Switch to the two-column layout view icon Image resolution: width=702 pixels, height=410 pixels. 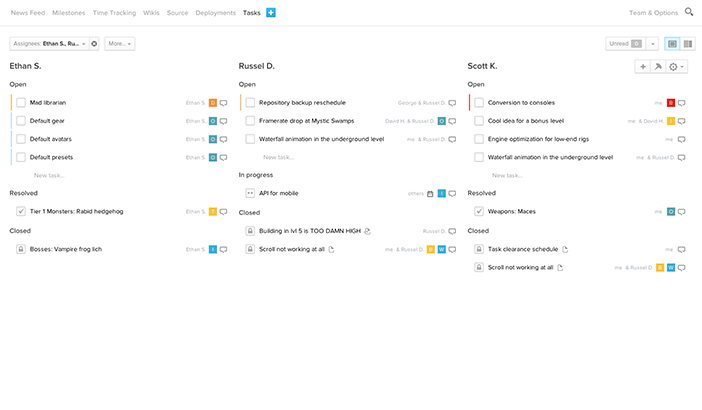click(x=688, y=44)
